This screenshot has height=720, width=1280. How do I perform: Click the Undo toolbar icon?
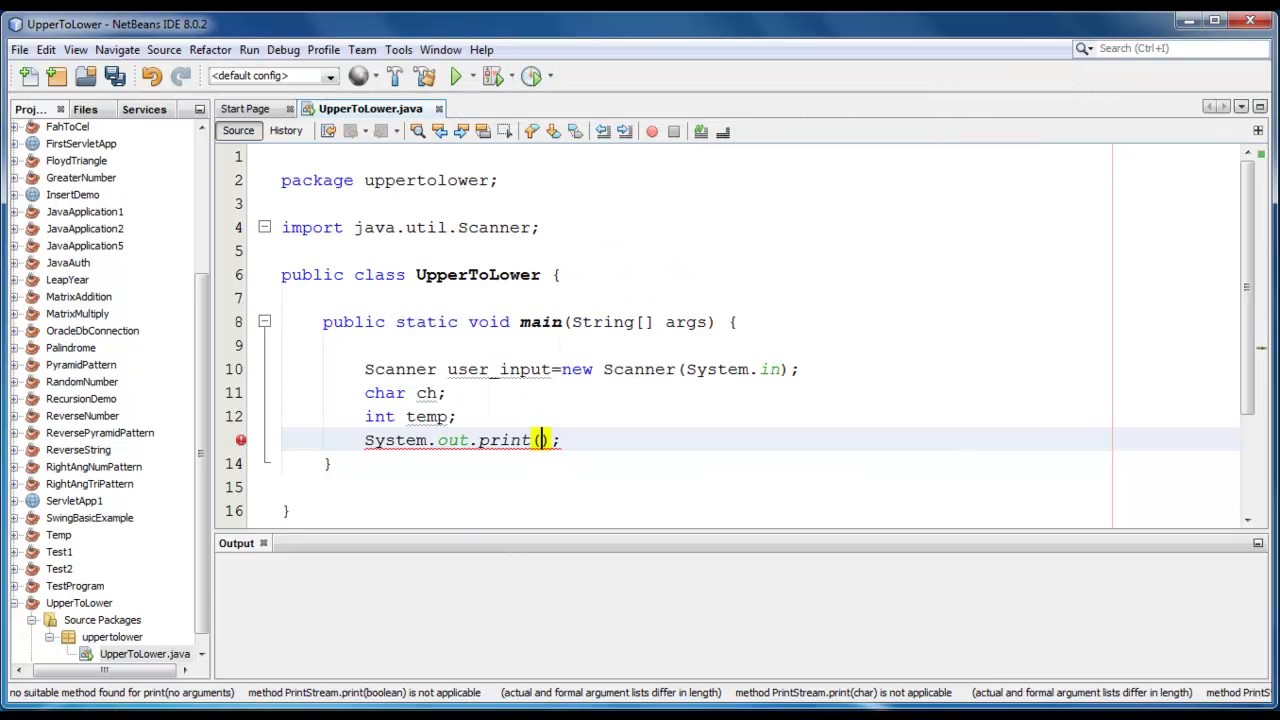tap(151, 76)
